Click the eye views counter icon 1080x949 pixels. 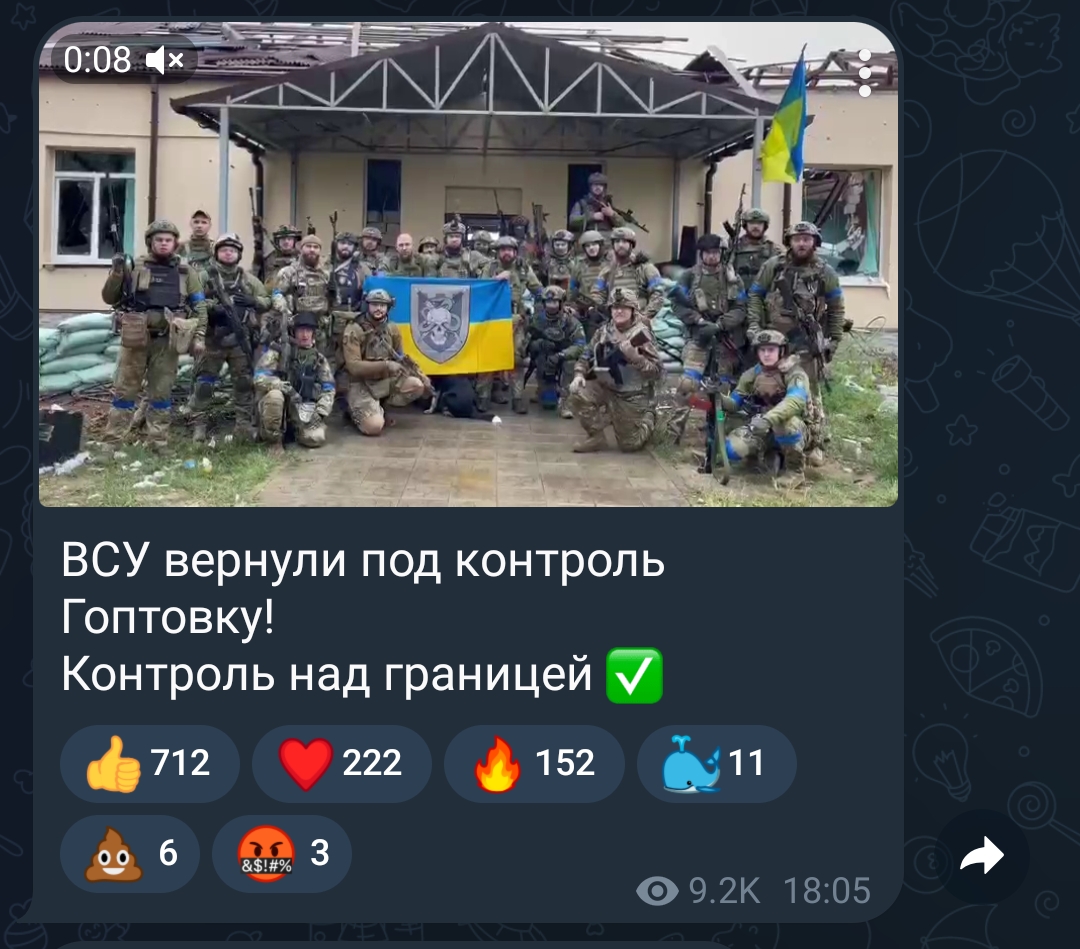(x=657, y=890)
